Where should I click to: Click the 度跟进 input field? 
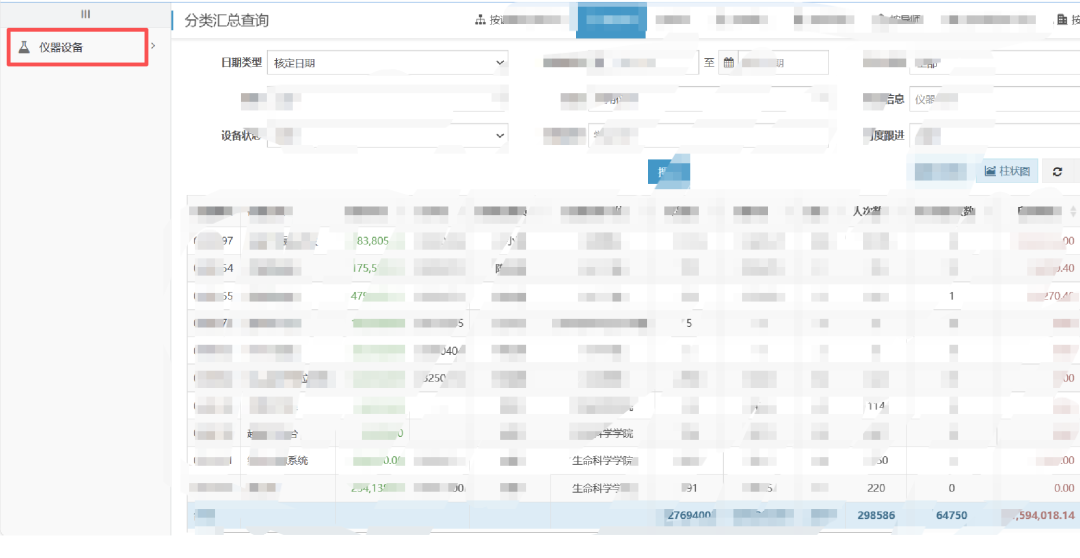994,136
